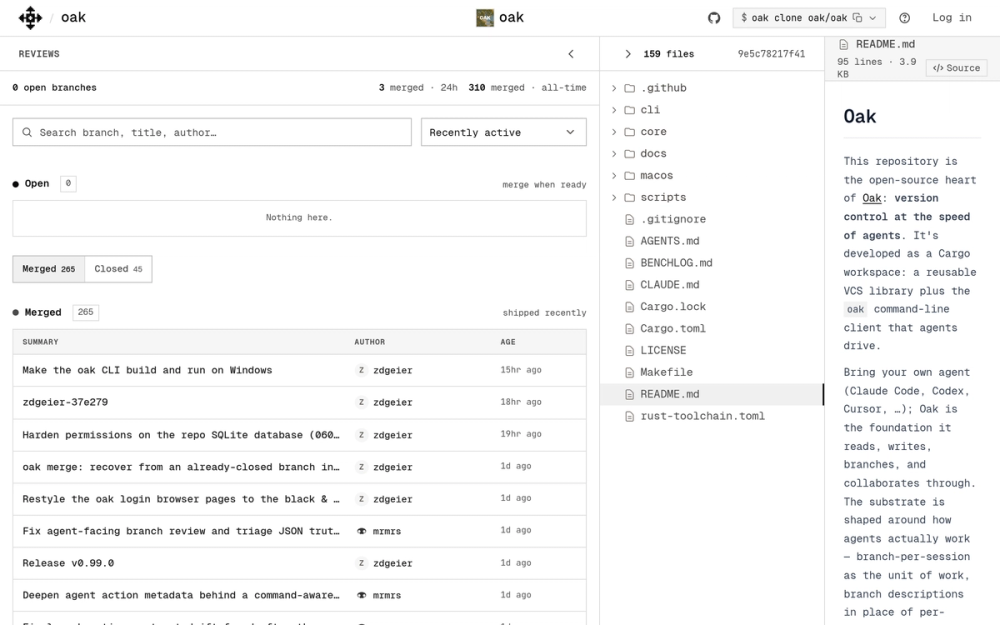Expand the cli folder
Image resolution: width=1000 pixels, height=625 pixels.
coord(614,110)
